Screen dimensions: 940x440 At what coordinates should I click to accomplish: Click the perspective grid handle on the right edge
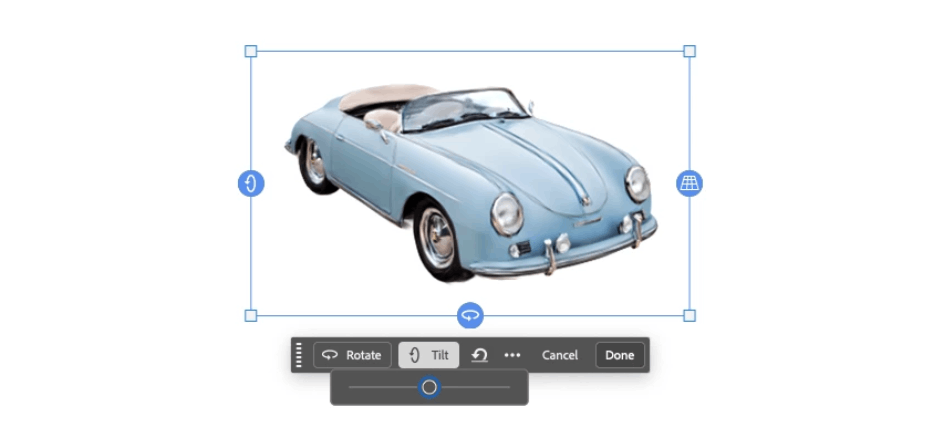click(x=690, y=183)
